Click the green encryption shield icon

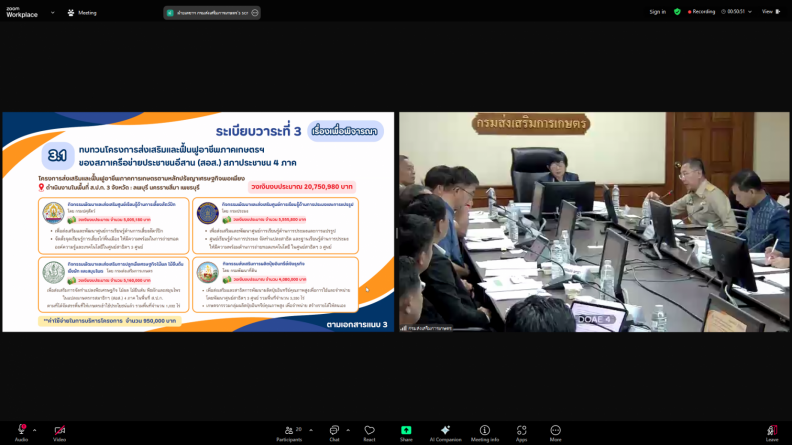pos(677,12)
